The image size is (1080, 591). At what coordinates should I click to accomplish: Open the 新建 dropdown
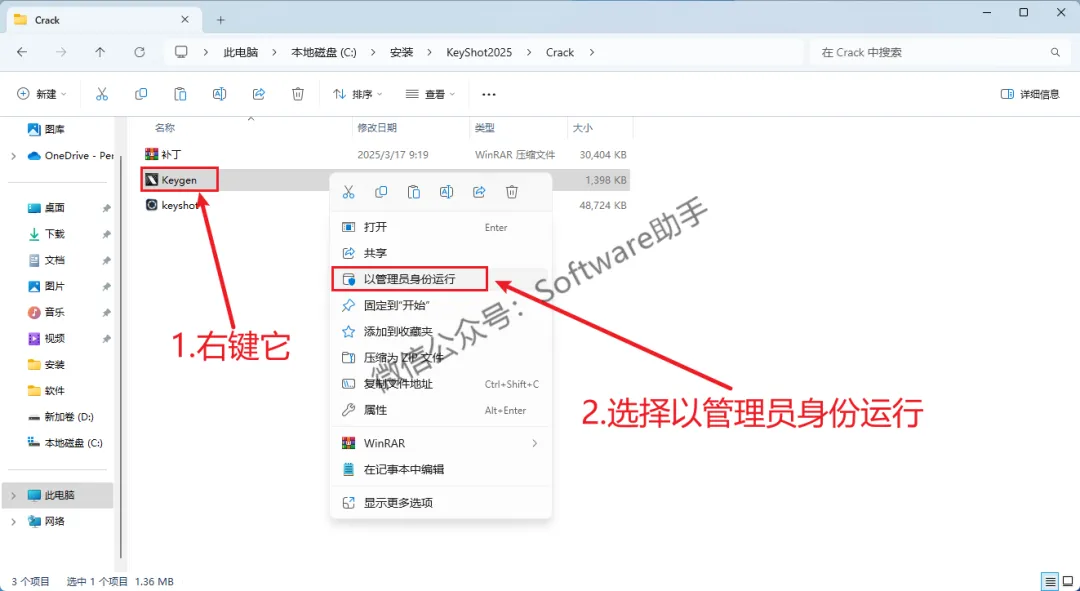(42, 94)
